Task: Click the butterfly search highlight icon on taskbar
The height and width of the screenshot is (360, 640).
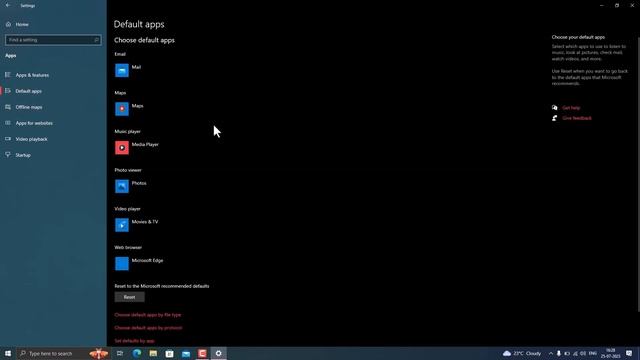Action: point(98,353)
